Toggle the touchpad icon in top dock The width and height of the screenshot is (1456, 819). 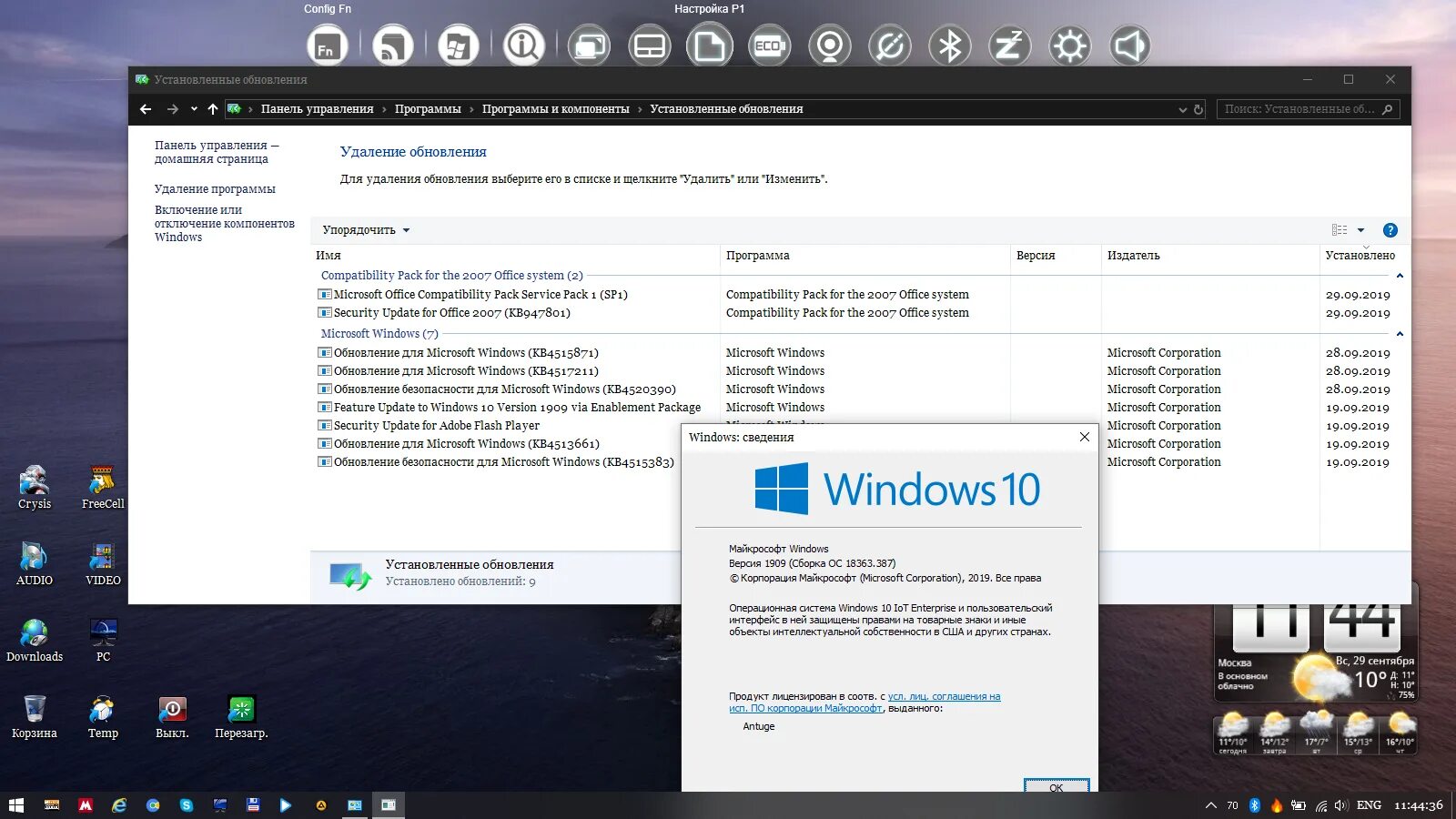pyautogui.click(x=650, y=45)
